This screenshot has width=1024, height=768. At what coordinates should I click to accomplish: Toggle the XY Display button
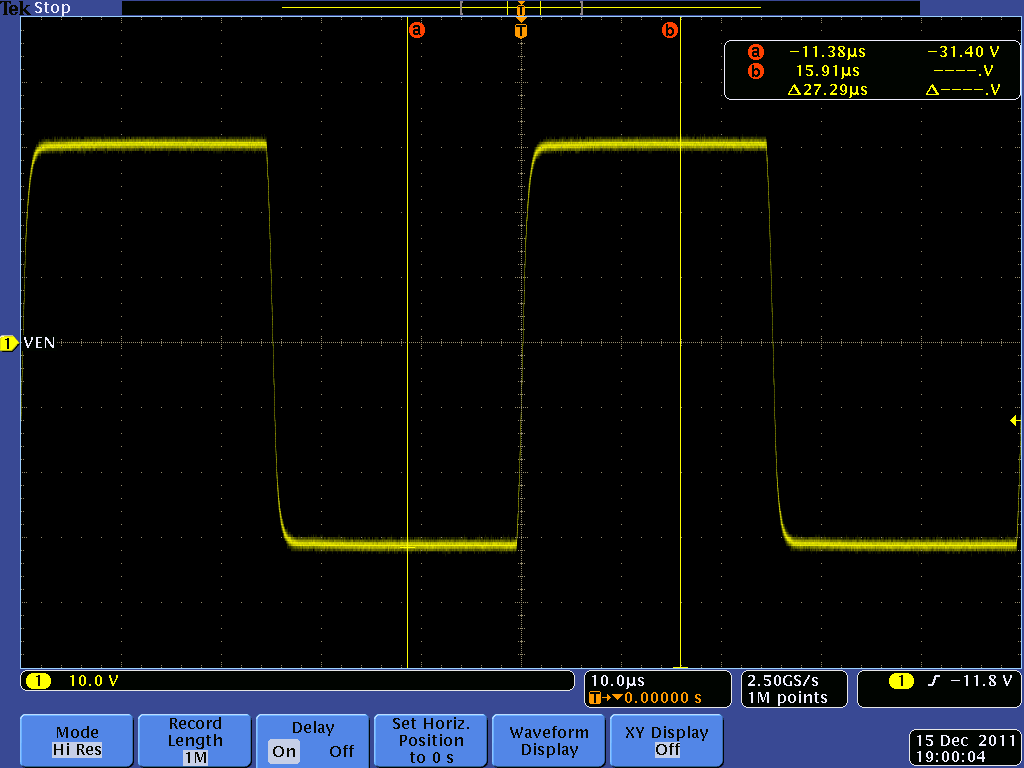pos(667,741)
